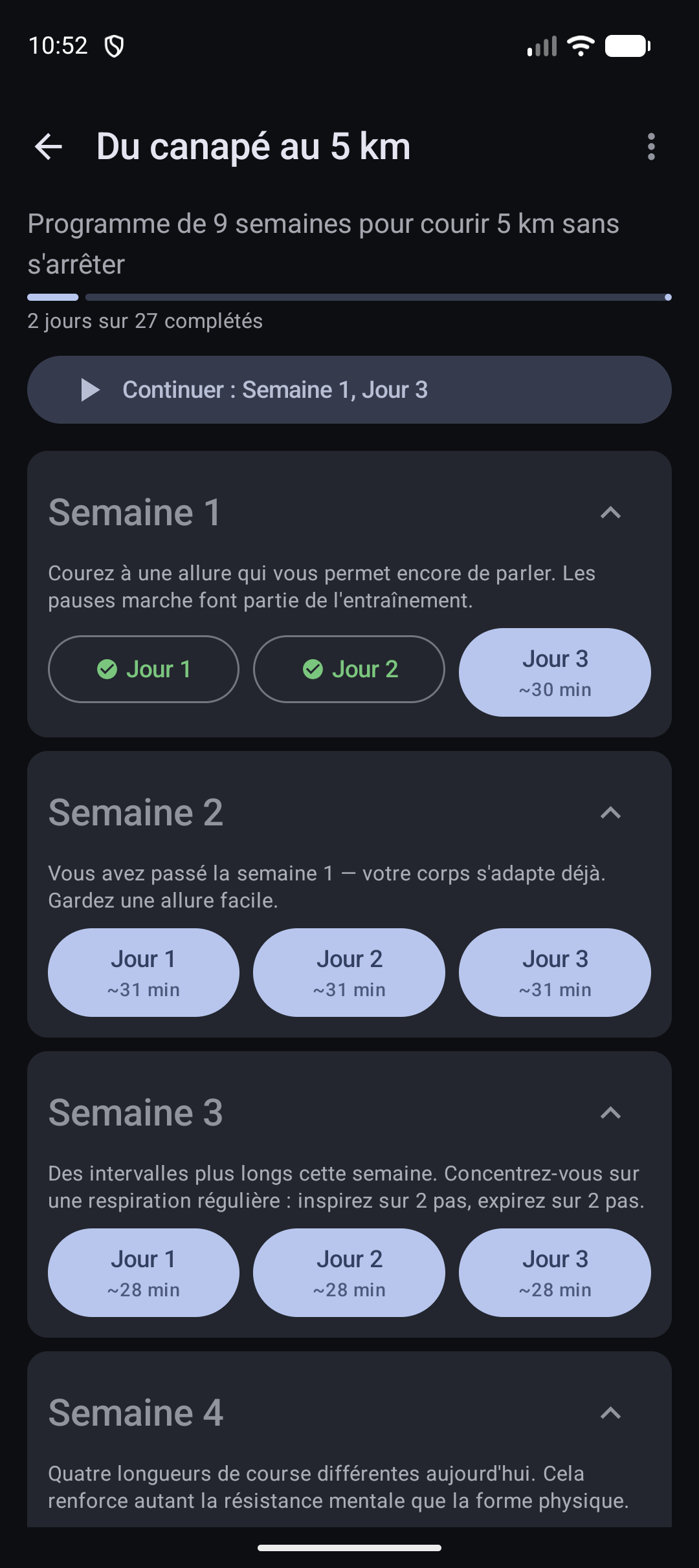The height and width of the screenshot is (1568, 699).
Task: Click the program progress bar
Action: (x=349, y=298)
